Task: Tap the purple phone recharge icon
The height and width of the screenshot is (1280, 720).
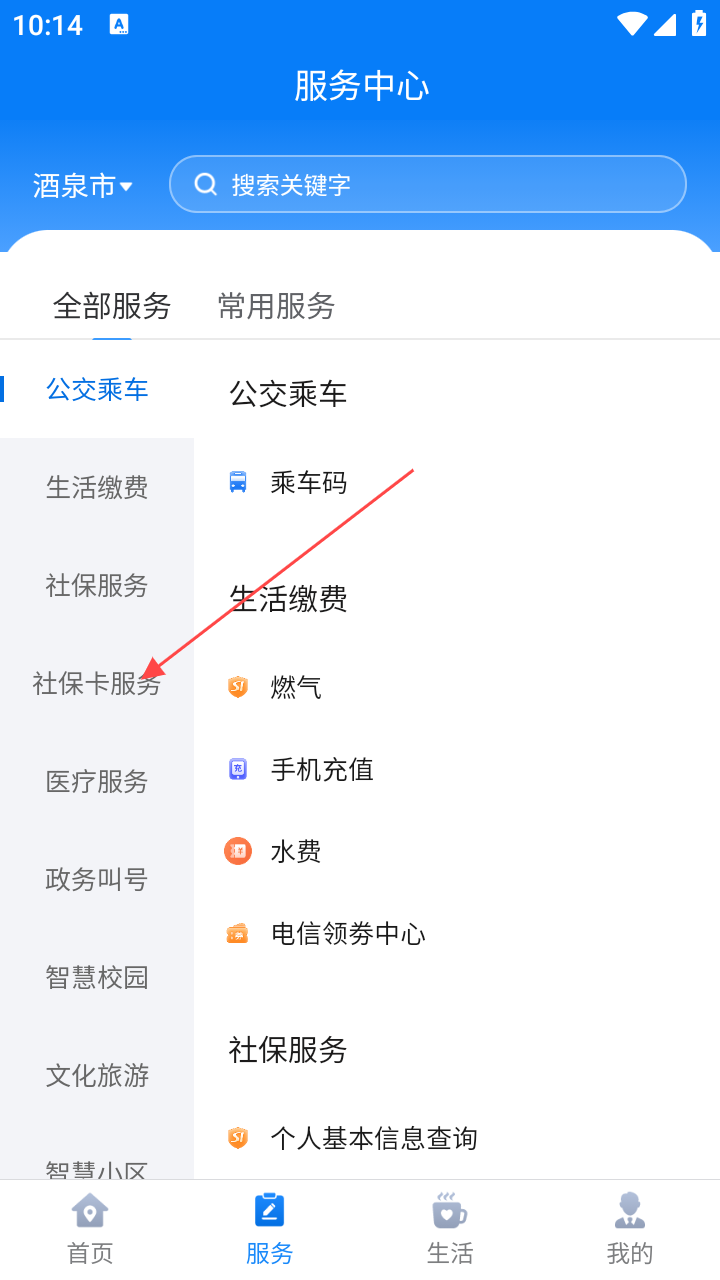Action: pos(238,769)
